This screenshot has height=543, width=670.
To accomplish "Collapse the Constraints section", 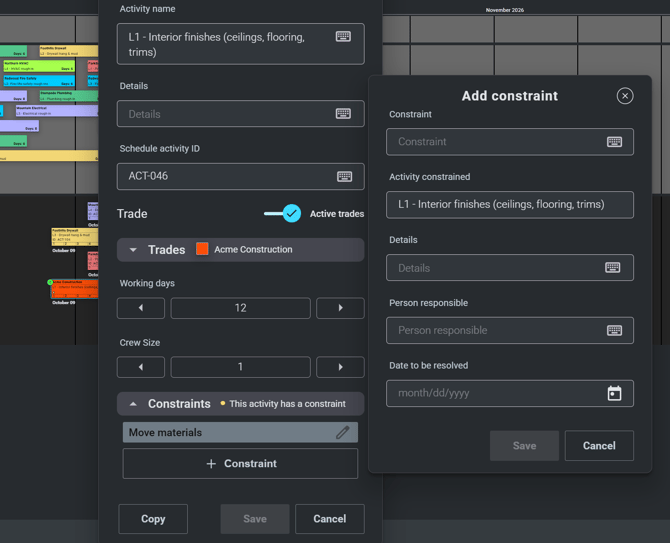I will pos(133,404).
